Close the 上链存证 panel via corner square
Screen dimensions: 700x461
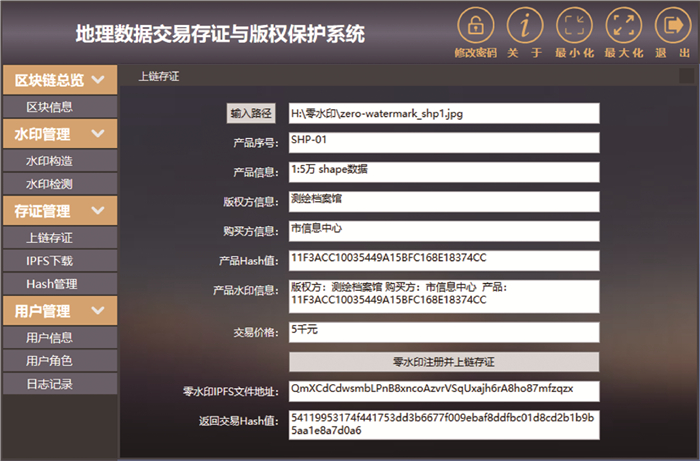click(685, 76)
